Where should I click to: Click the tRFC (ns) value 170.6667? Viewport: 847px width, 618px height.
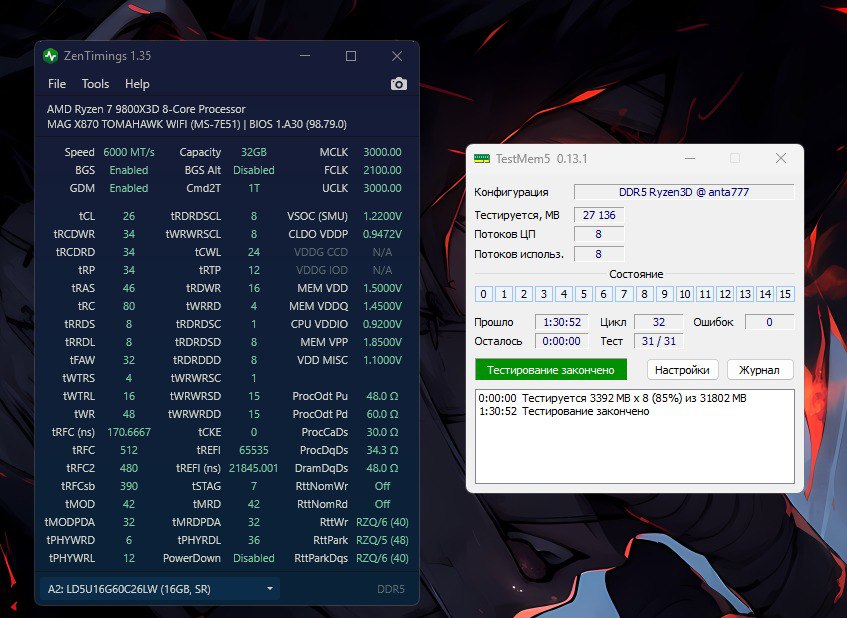[x=129, y=432]
